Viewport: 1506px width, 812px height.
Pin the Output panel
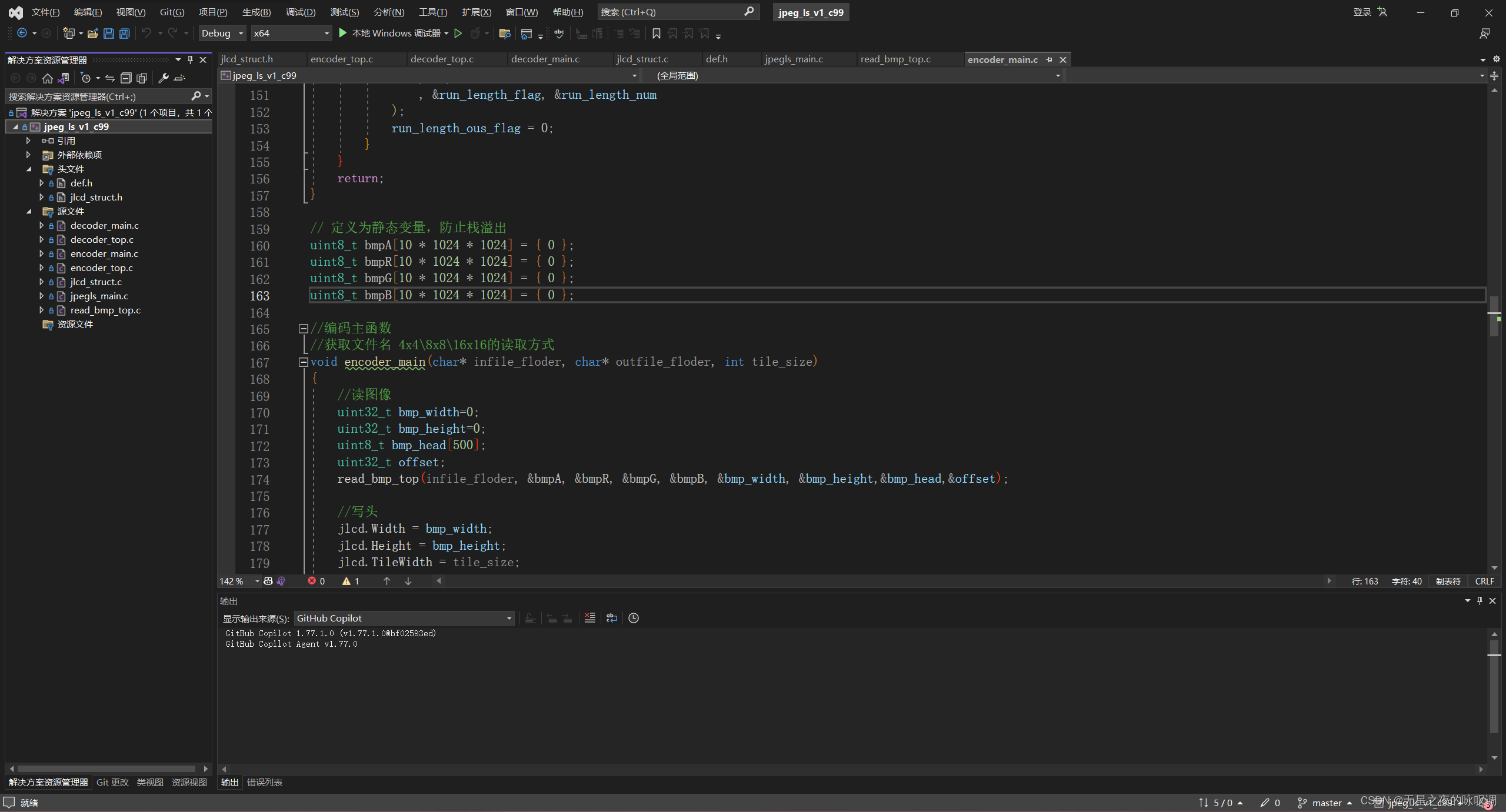[1480, 601]
